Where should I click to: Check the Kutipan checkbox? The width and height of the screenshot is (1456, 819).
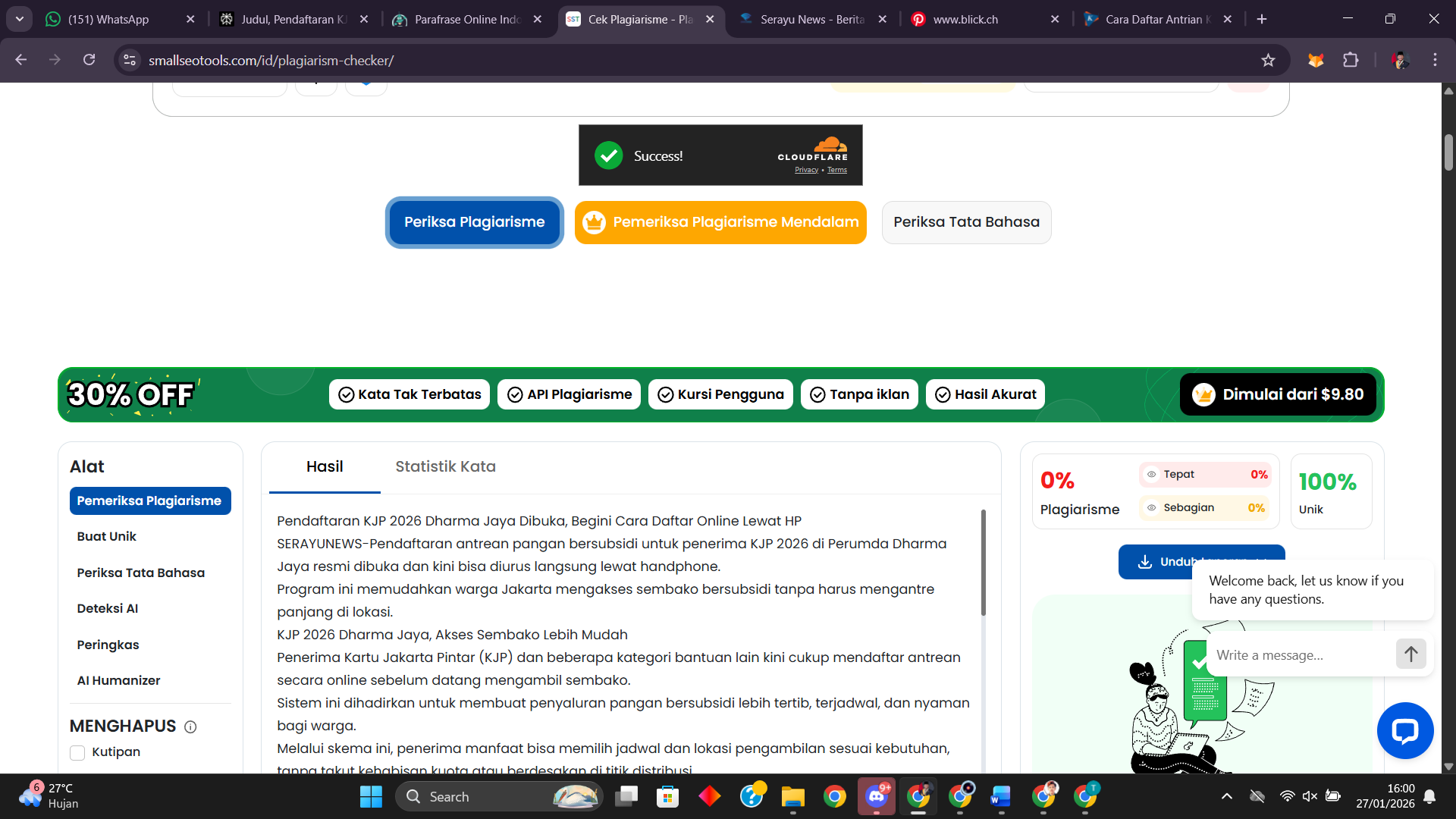(77, 752)
